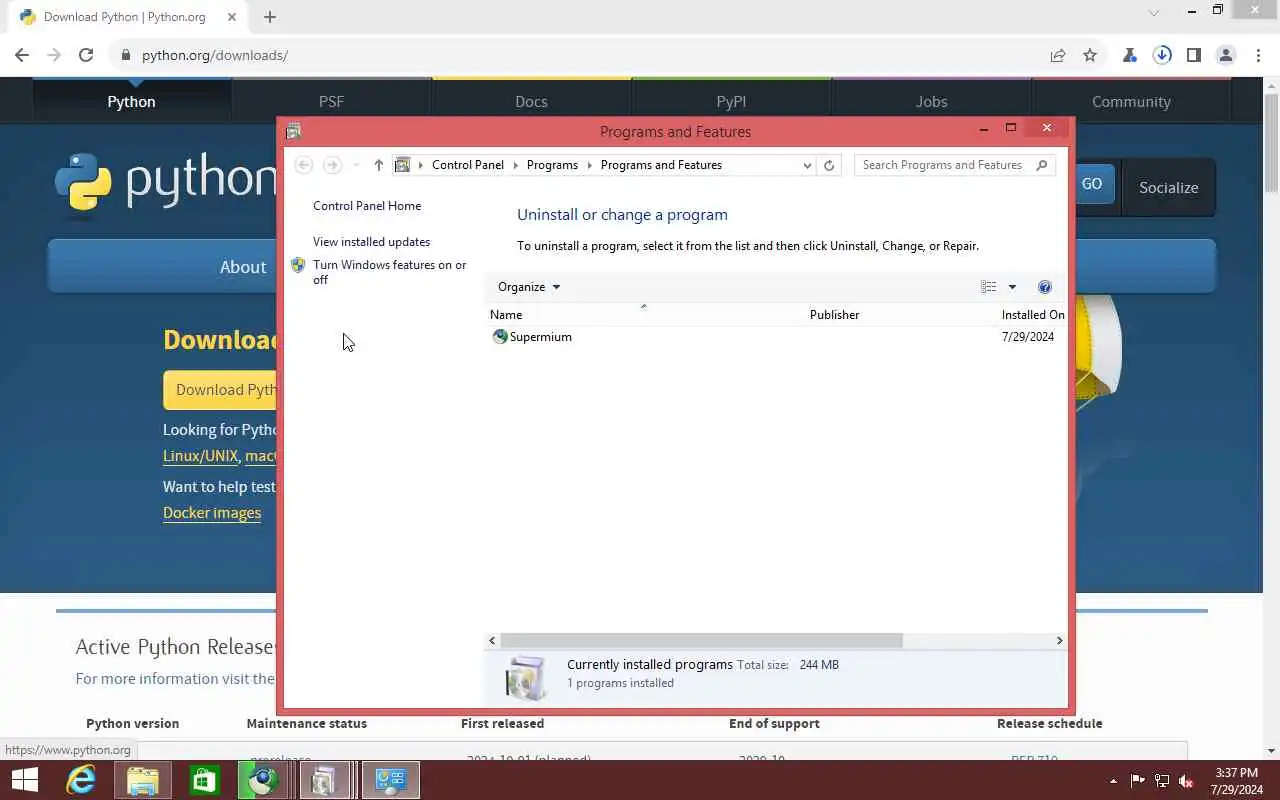This screenshot has height=800, width=1280.
Task: Open the About menu on python.org
Action: (x=243, y=267)
